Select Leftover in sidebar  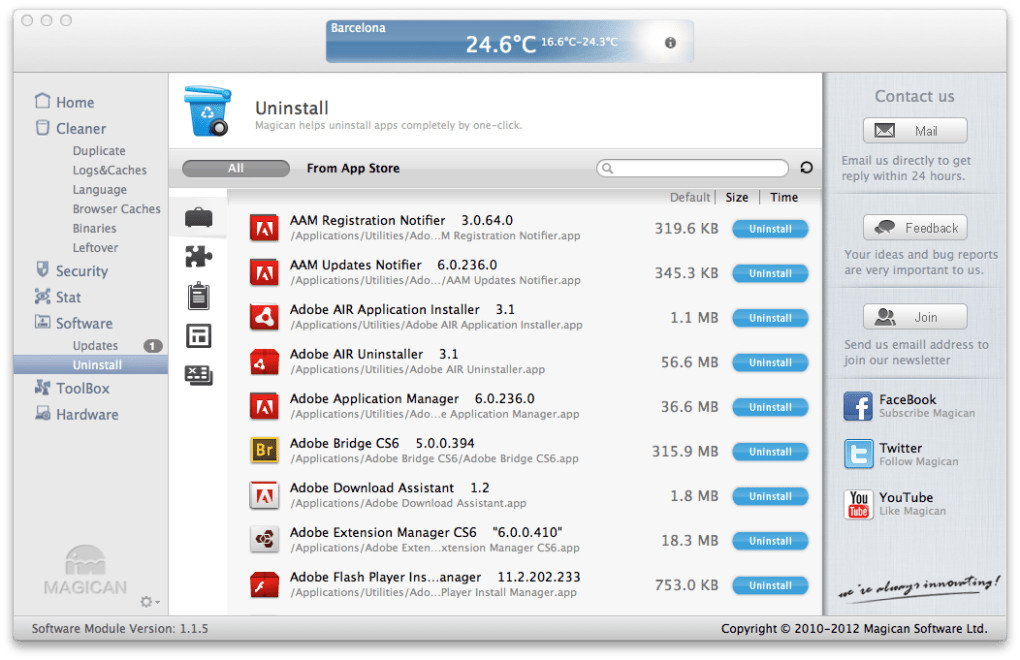tap(96, 248)
